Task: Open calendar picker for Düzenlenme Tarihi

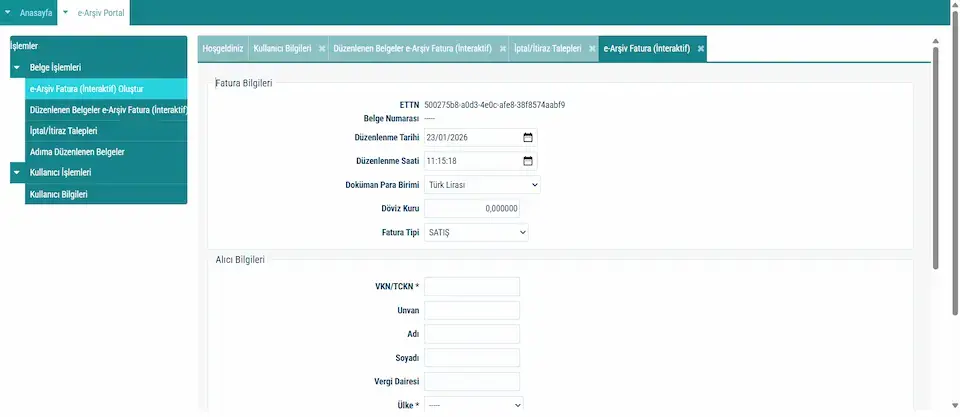Action: click(528, 137)
